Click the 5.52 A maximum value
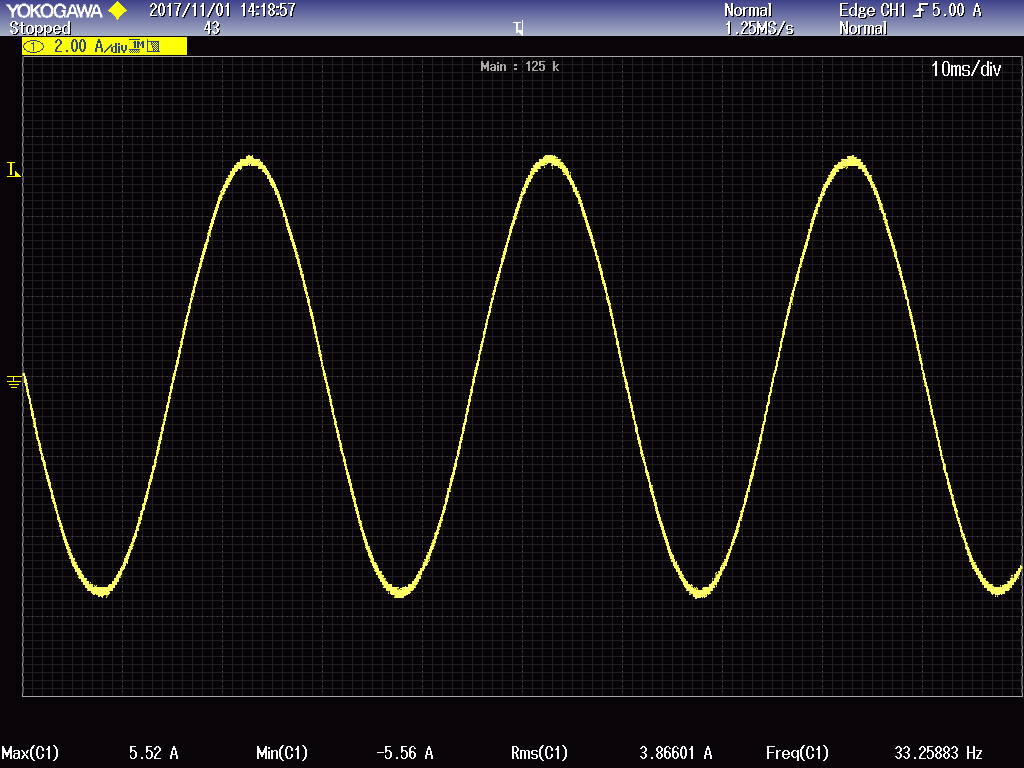This screenshot has height=768, width=1024. (x=153, y=753)
